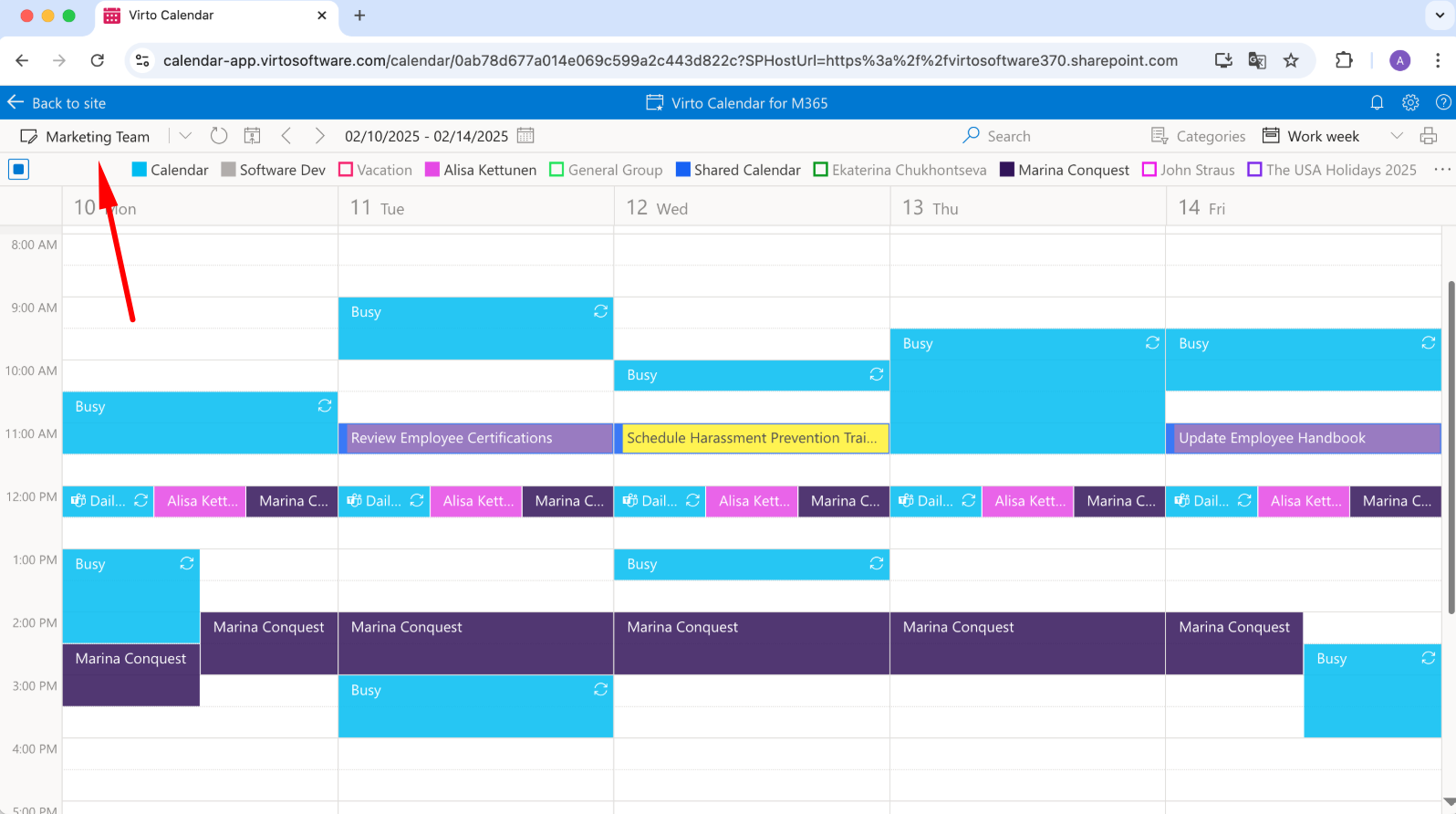
Task: Click the browser address bar URL
Action: (x=670, y=60)
